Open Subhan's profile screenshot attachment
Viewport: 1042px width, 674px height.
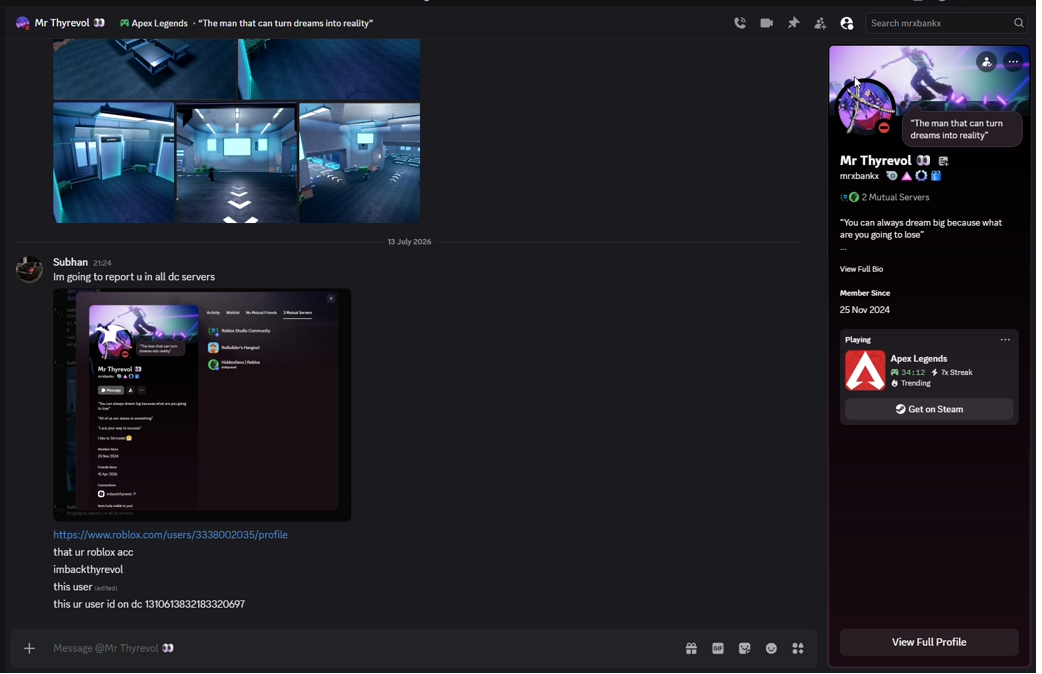[x=202, y=405]
